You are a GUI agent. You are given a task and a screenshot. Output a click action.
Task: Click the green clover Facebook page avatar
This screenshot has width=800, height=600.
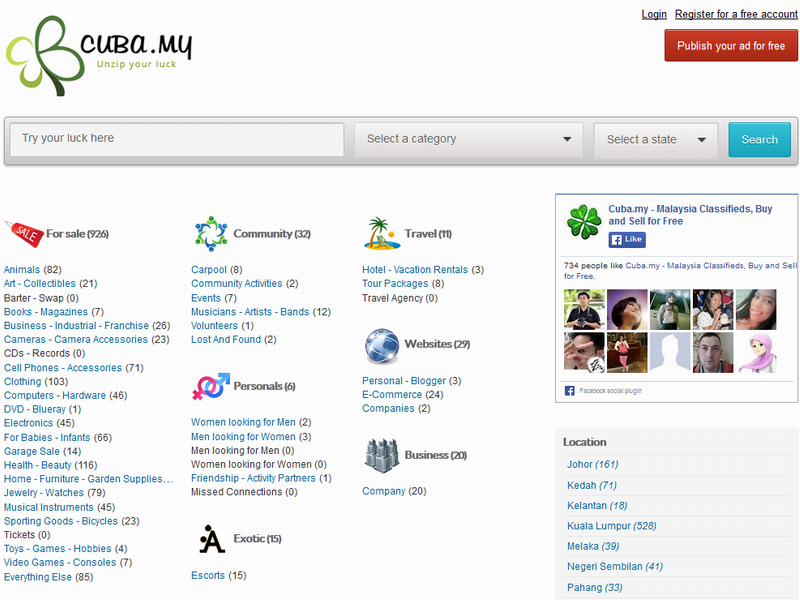coord(584,222)
